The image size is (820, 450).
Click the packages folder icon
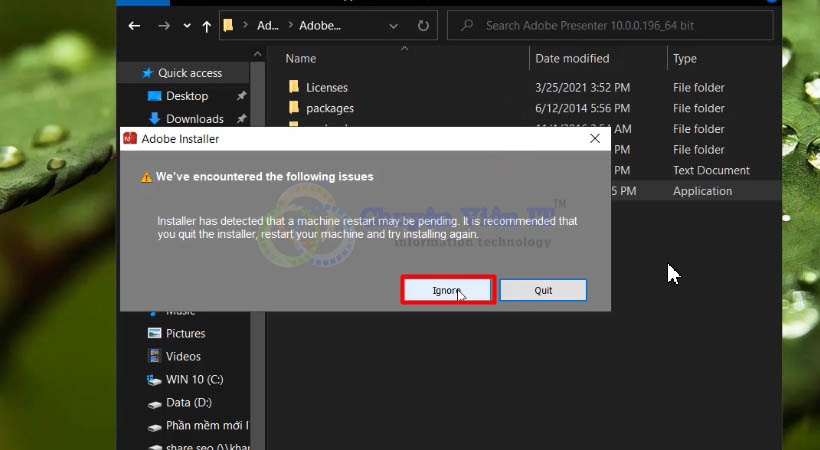point(294,107)
